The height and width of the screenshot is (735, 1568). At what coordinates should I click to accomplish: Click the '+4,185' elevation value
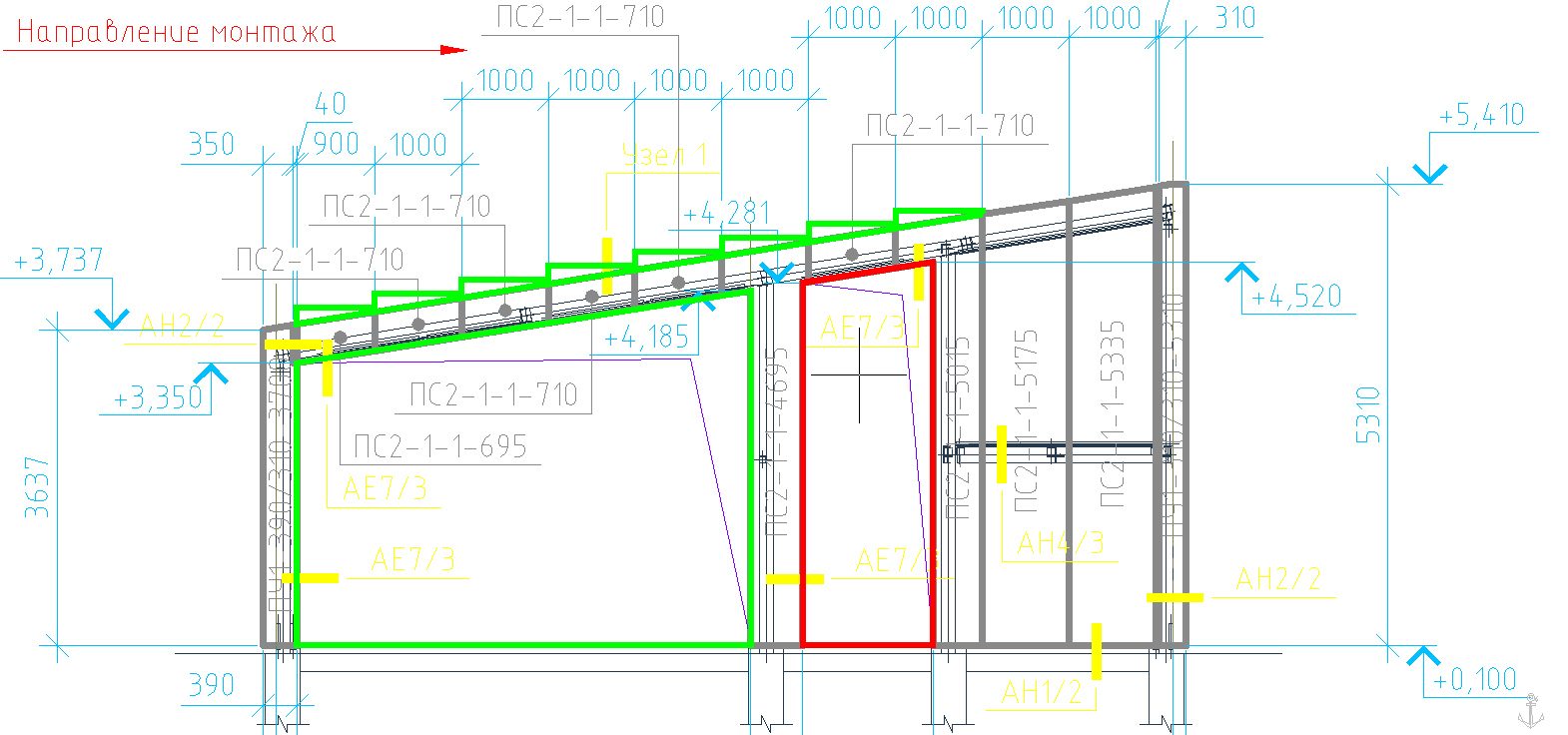tap(646, 338)
